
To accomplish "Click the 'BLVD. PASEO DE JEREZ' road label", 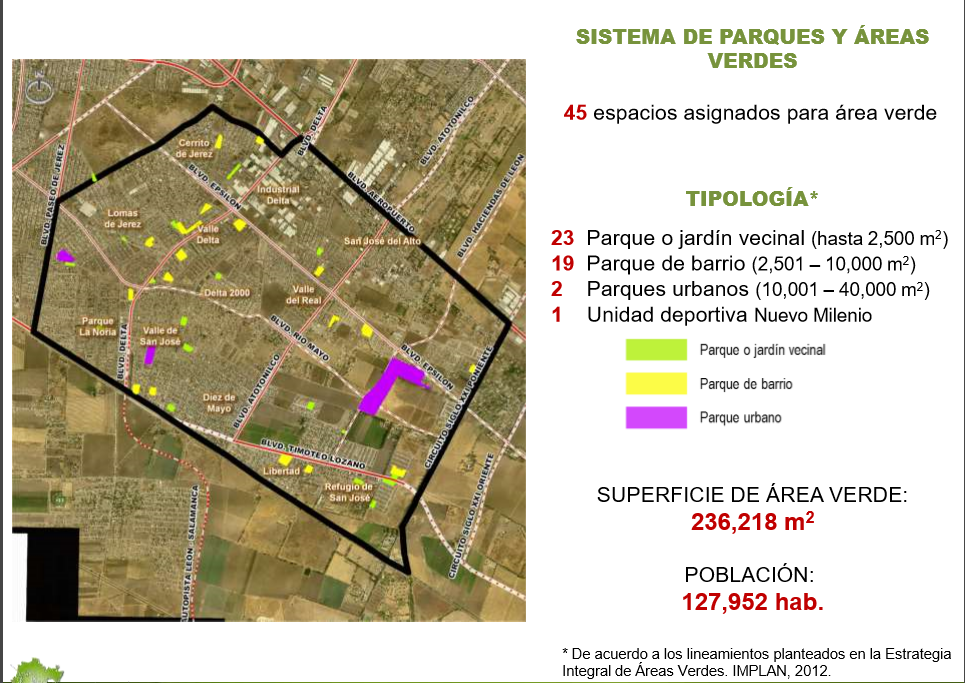I will pos(52,194).
